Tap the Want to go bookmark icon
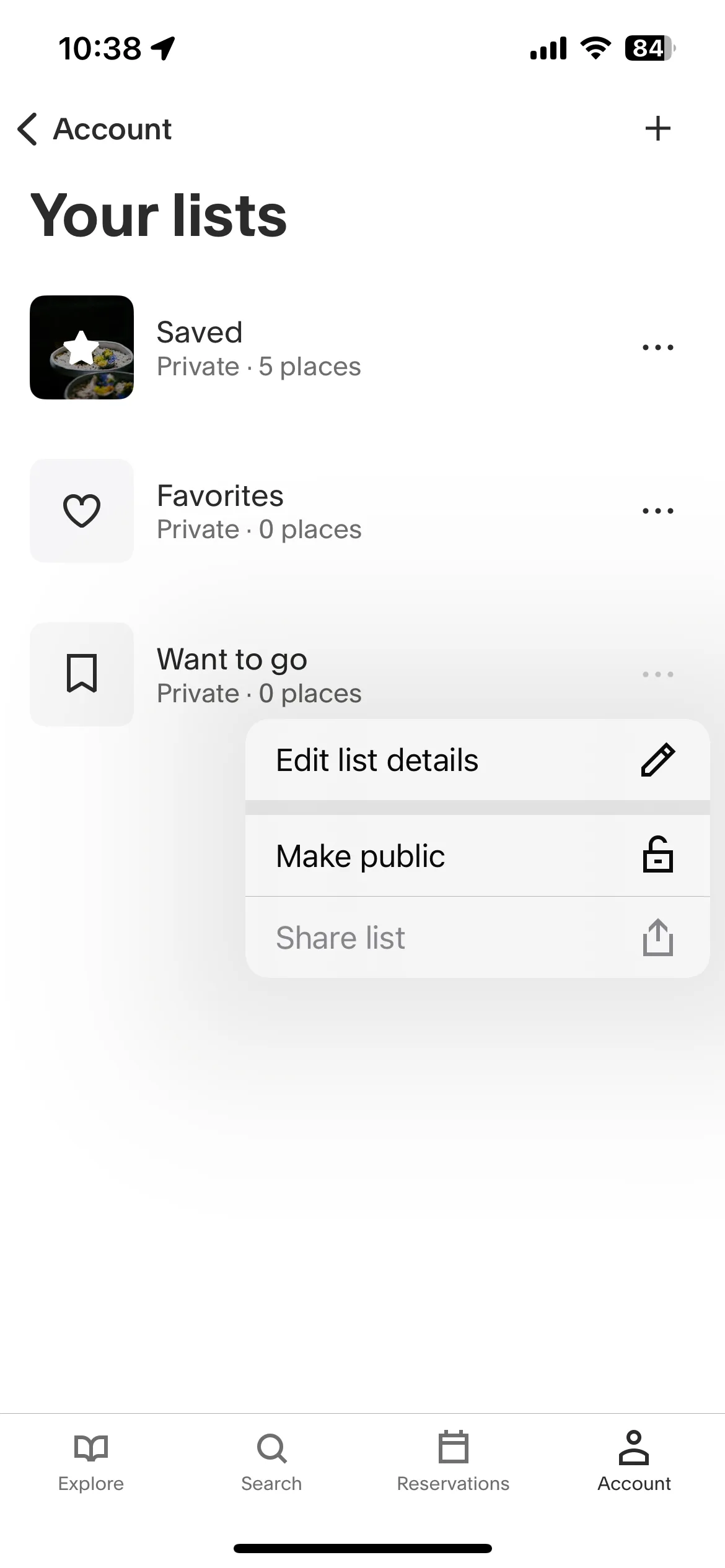Screen dimensions: 725x1568 click(x=82, y=674)
